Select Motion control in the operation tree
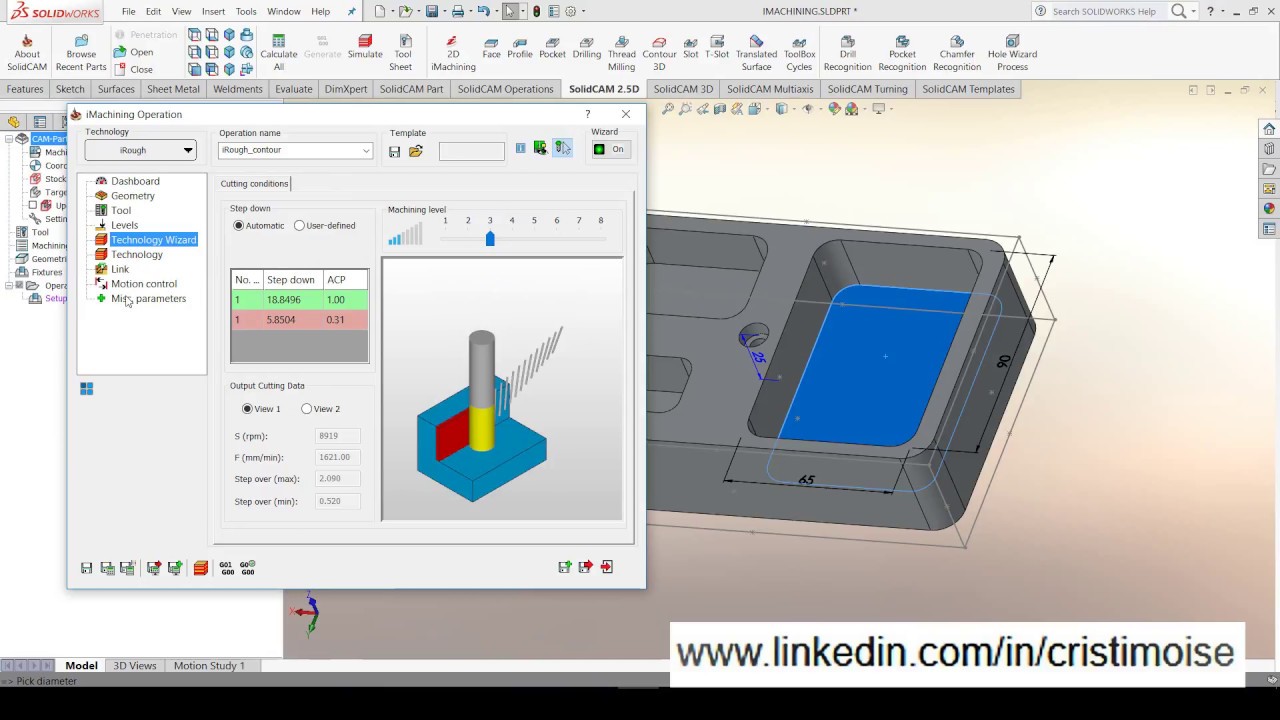Image resolution: width=1280 pixels, height=720 pixels. click(x=143, y=284)
